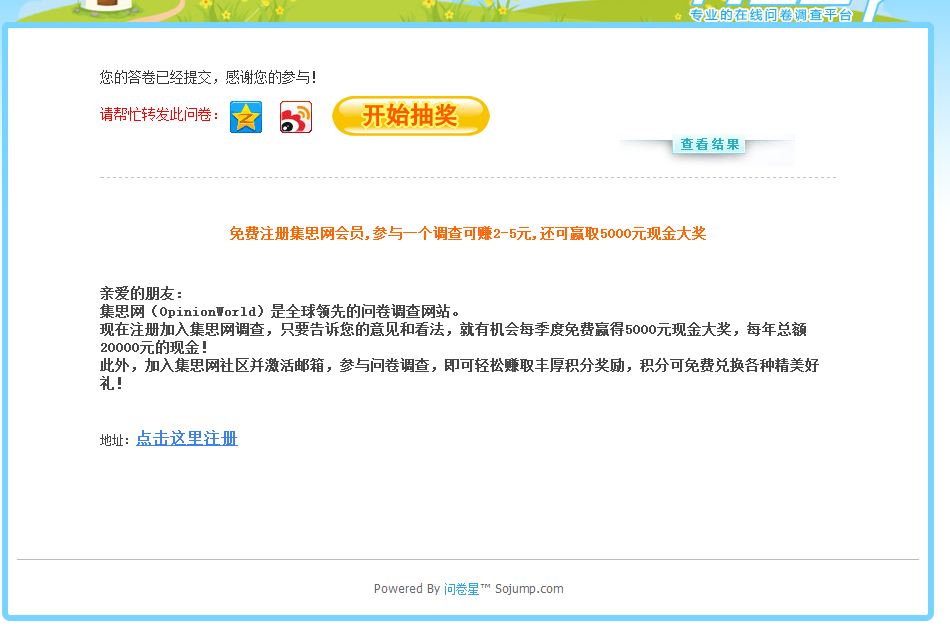The height and width of the screenshot is (637, 950).
Task: Follow the 点击这里注册 registration link
Action: 187,438
